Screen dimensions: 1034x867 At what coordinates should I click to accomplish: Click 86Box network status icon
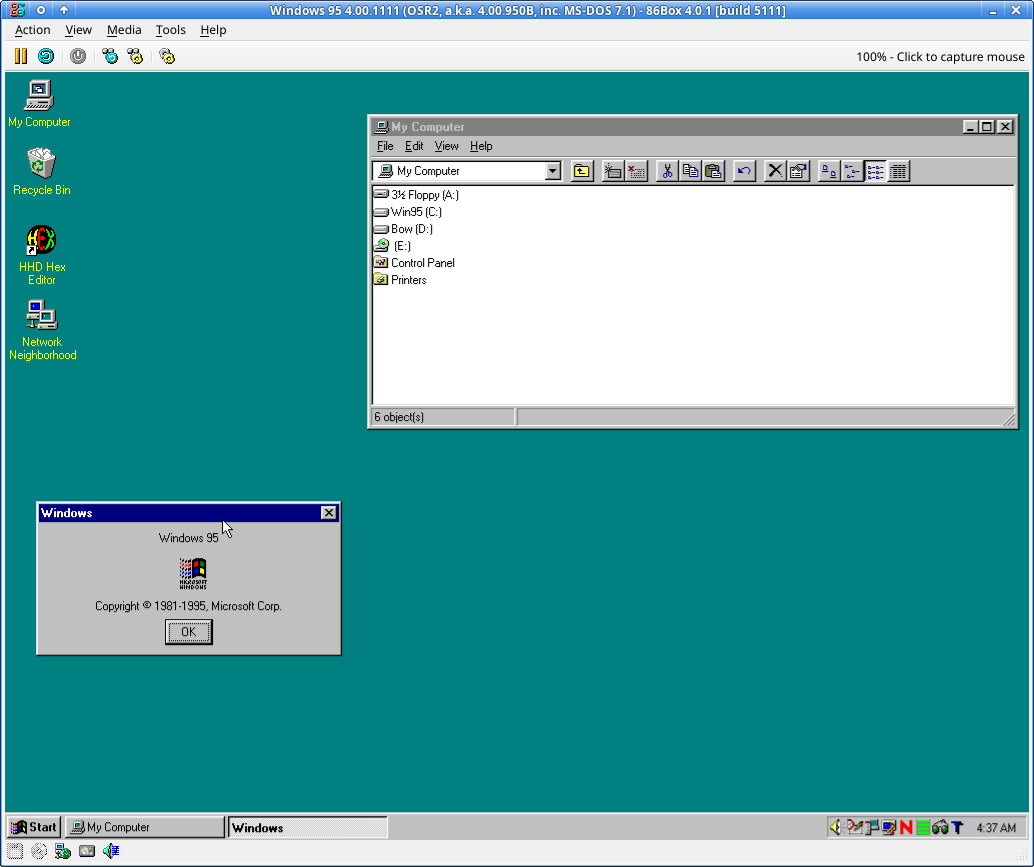tap(63, 851)
